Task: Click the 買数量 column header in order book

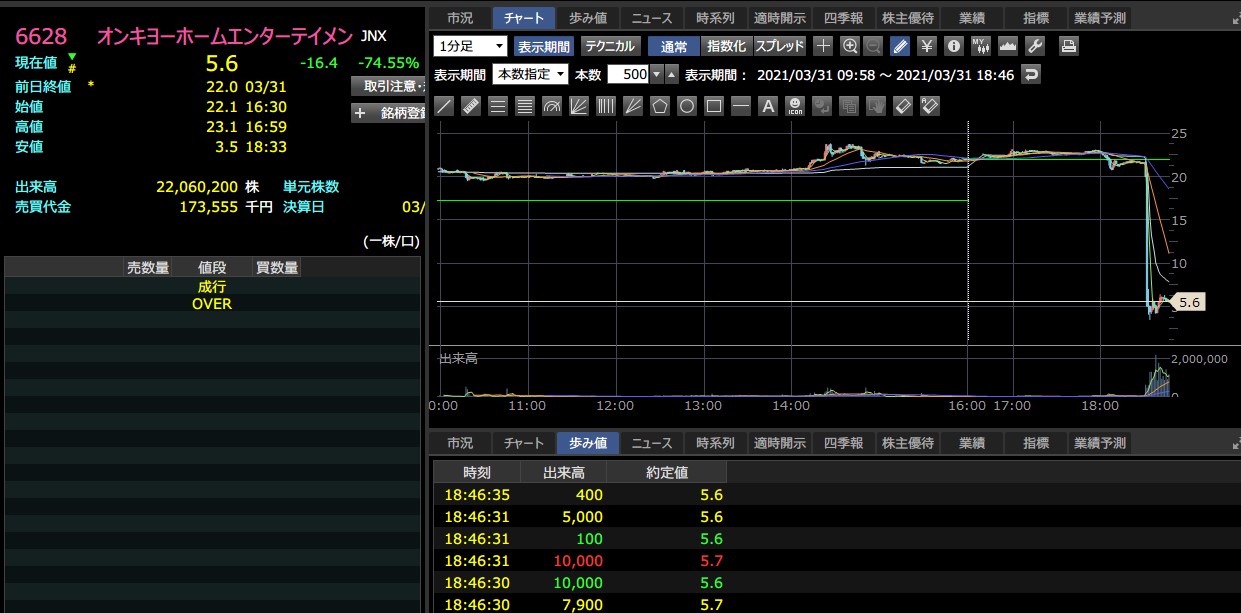Action: coord(277,268)
